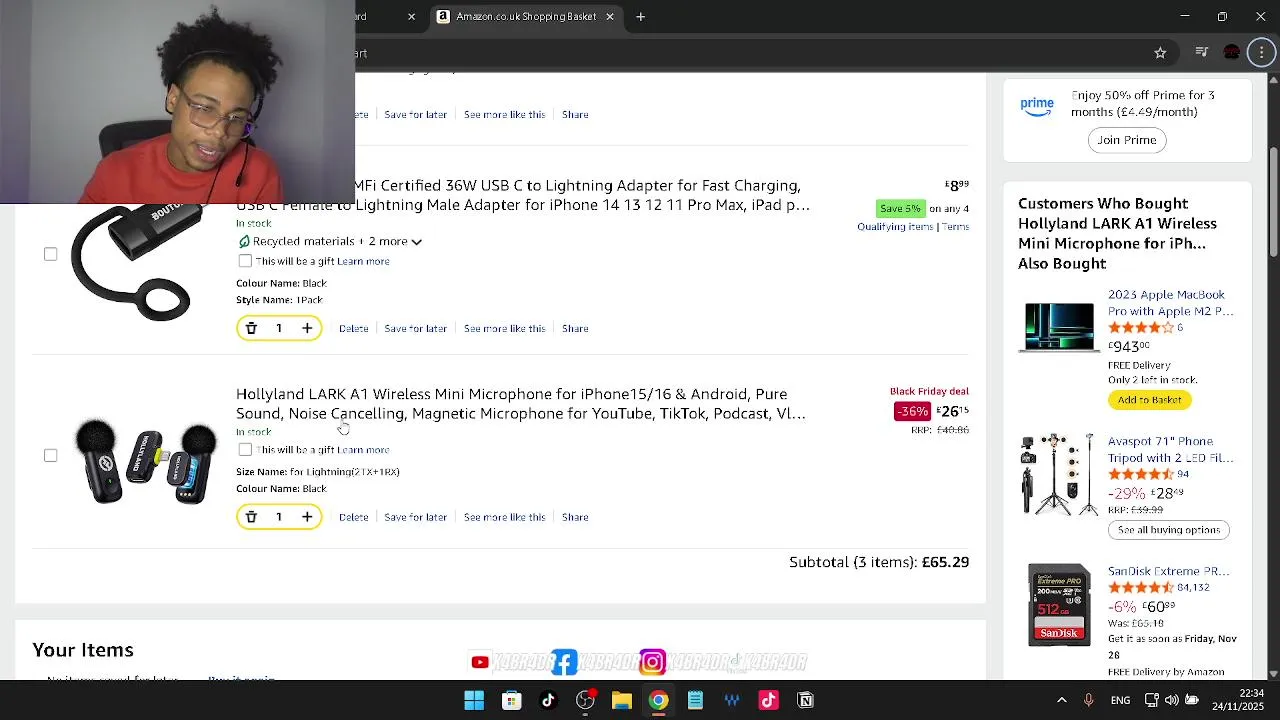1280x720 pixels.
Task: Save the Hollyland LARK A1 for later
Action: coord(415,517)
